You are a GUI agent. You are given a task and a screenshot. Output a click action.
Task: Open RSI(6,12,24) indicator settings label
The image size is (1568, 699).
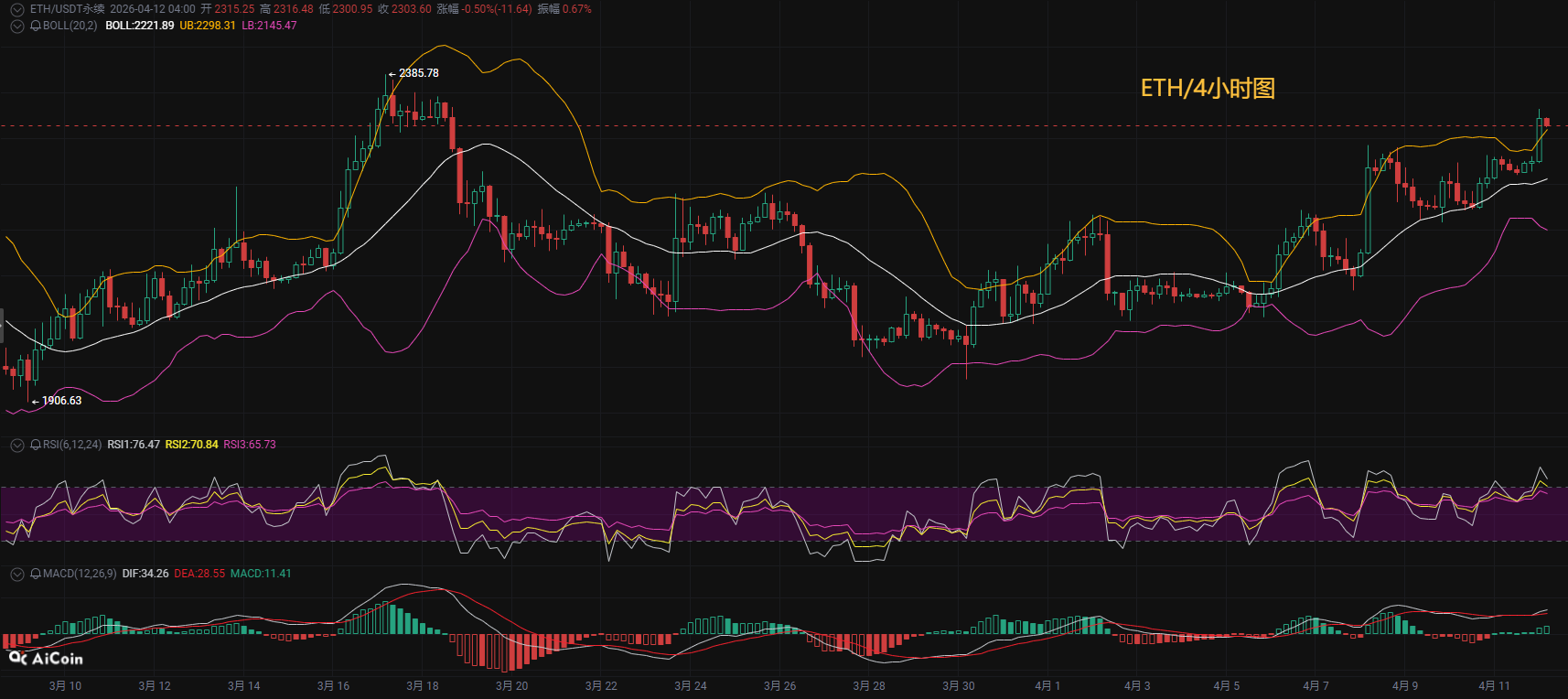(72, 445)
